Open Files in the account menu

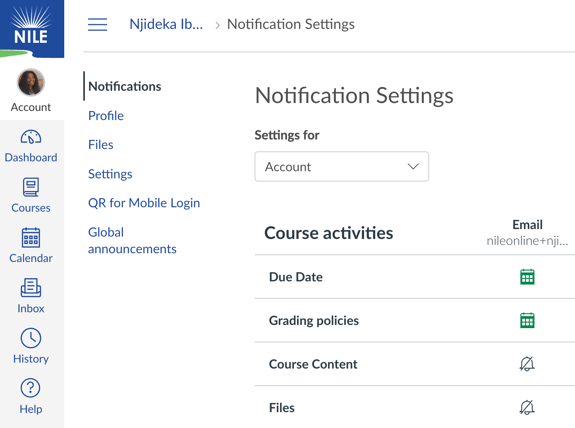101,145
